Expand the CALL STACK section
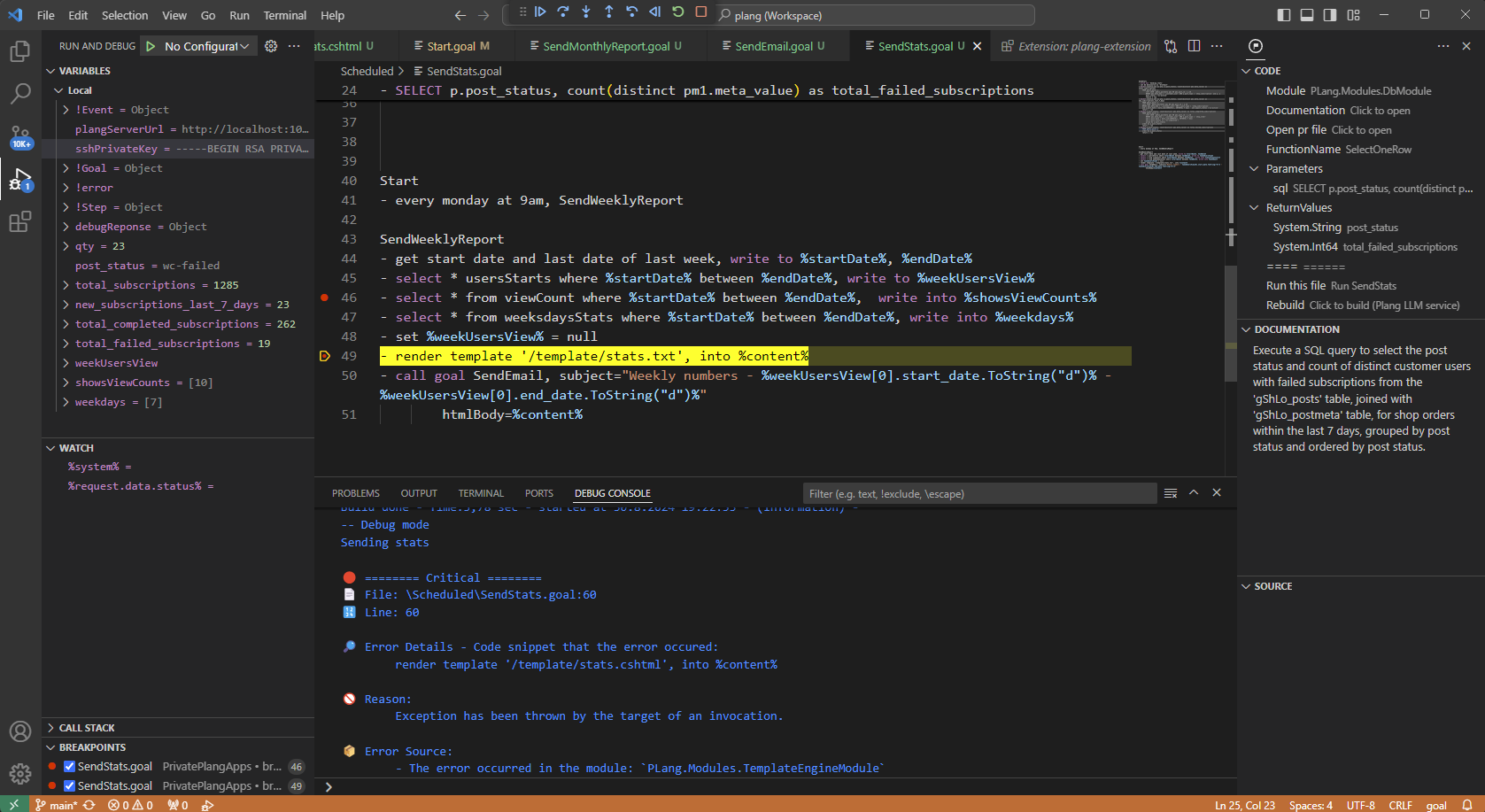 (87, 728)
